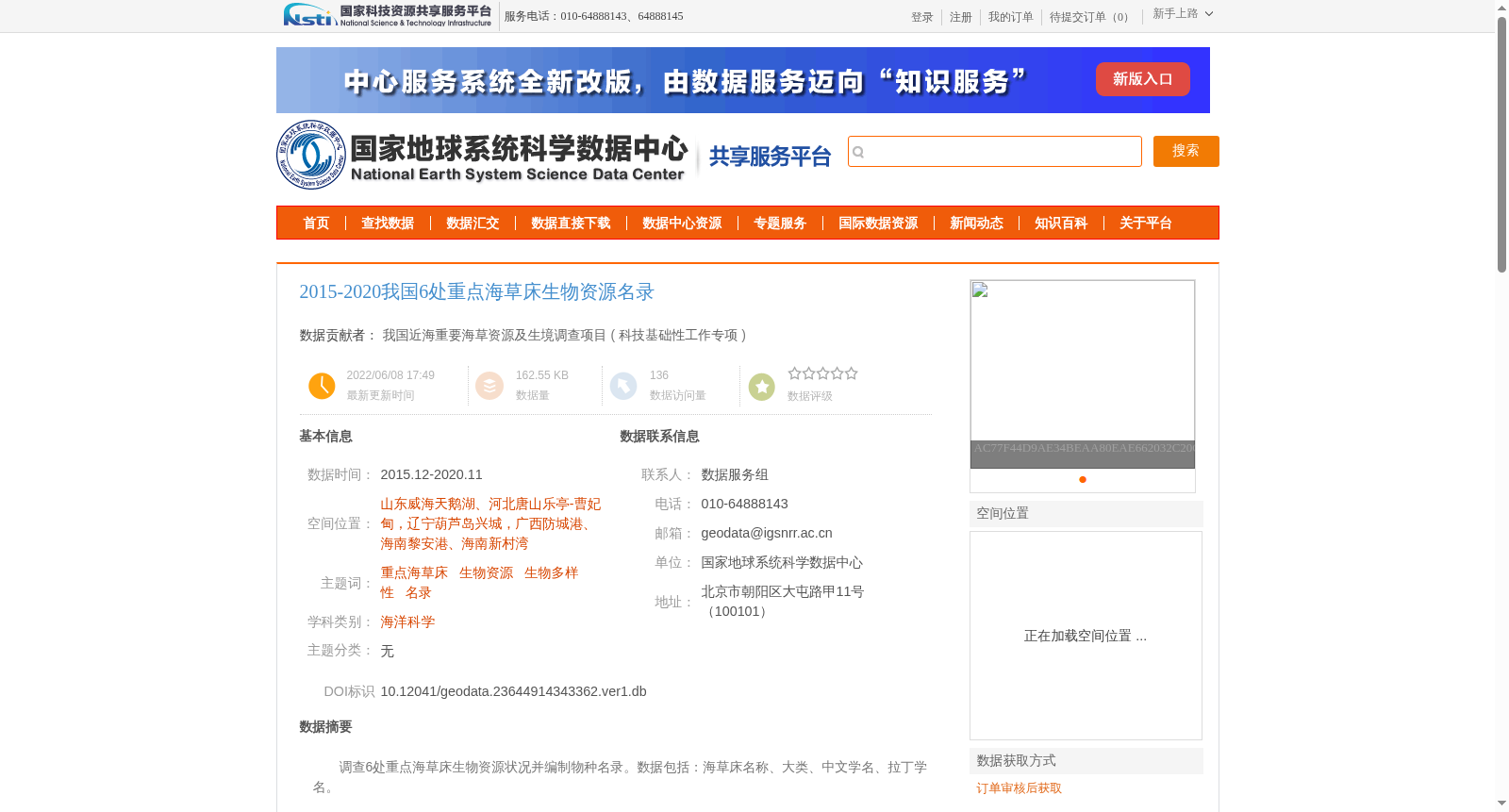The width and height of the screenshot is (1509, 812).
Task: Click the blue data visits icon
Action: click(623, 386)
